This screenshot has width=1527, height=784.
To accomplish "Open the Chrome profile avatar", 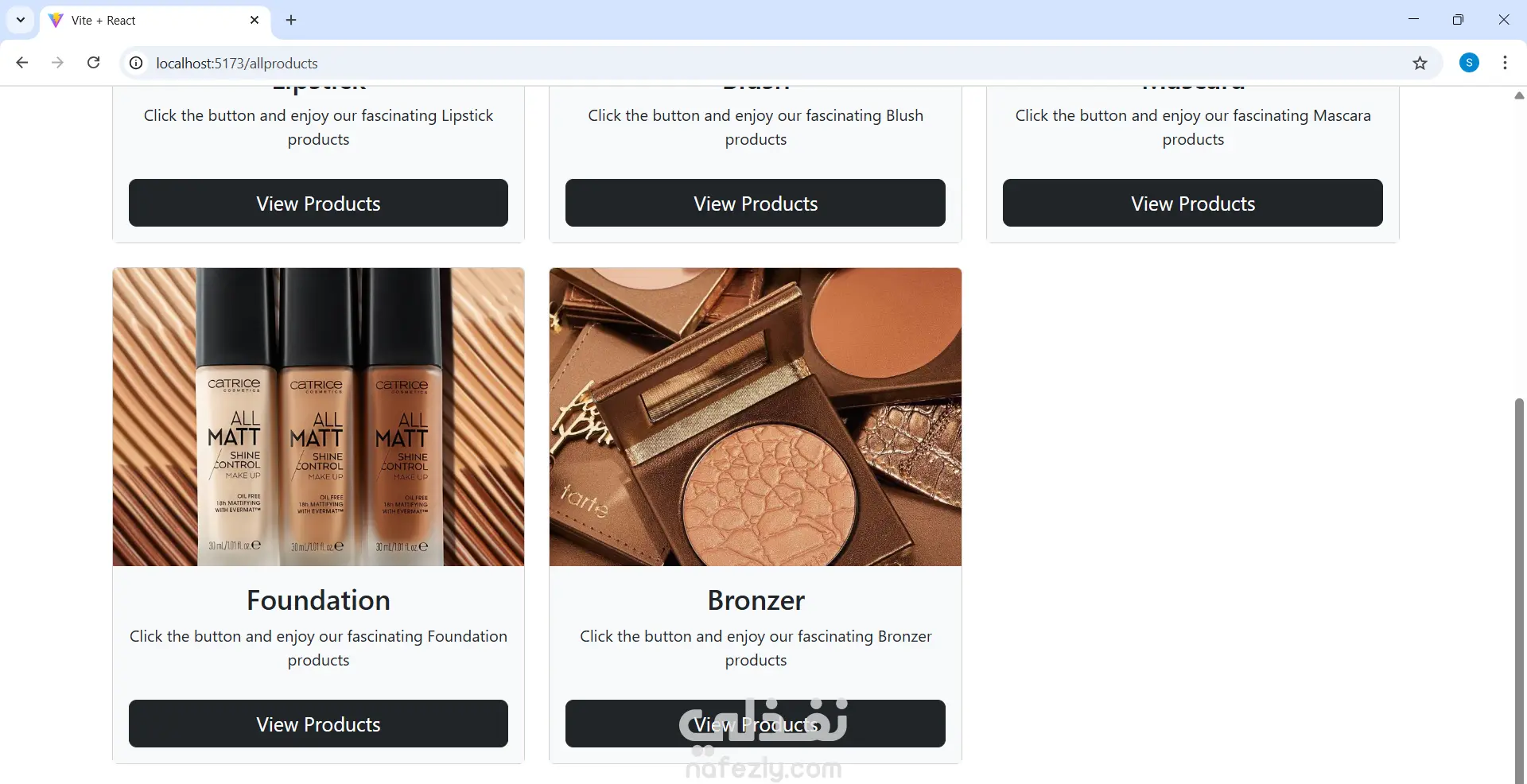I will (1469, 63).
